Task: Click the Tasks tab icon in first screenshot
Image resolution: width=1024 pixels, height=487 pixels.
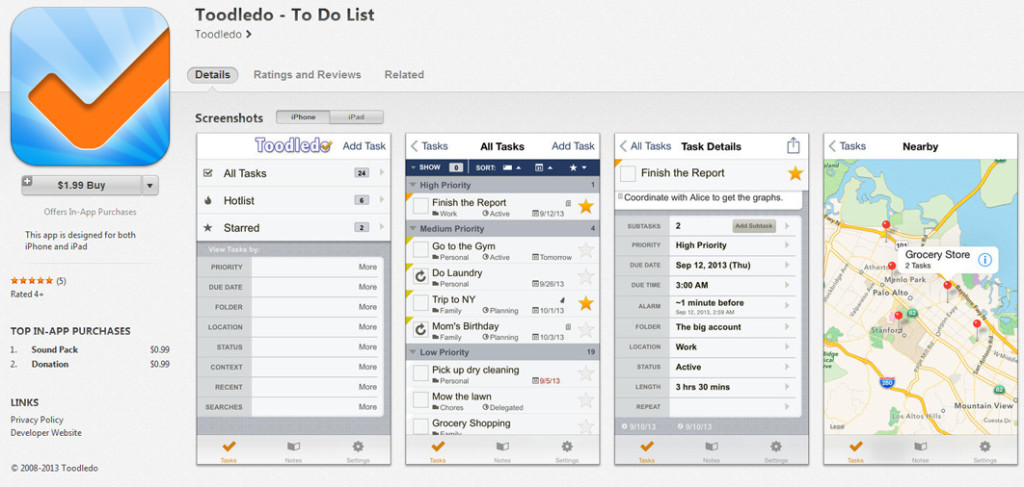Action: click(x=229, y=447)
